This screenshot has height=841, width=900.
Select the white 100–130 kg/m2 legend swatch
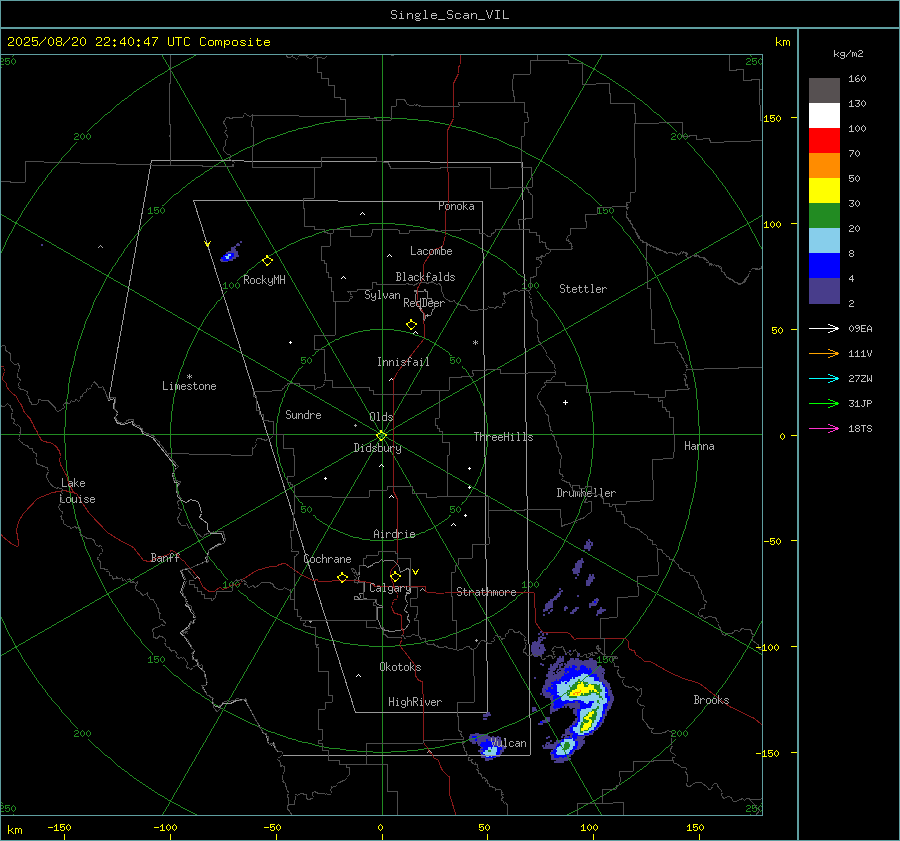[824, 116]
